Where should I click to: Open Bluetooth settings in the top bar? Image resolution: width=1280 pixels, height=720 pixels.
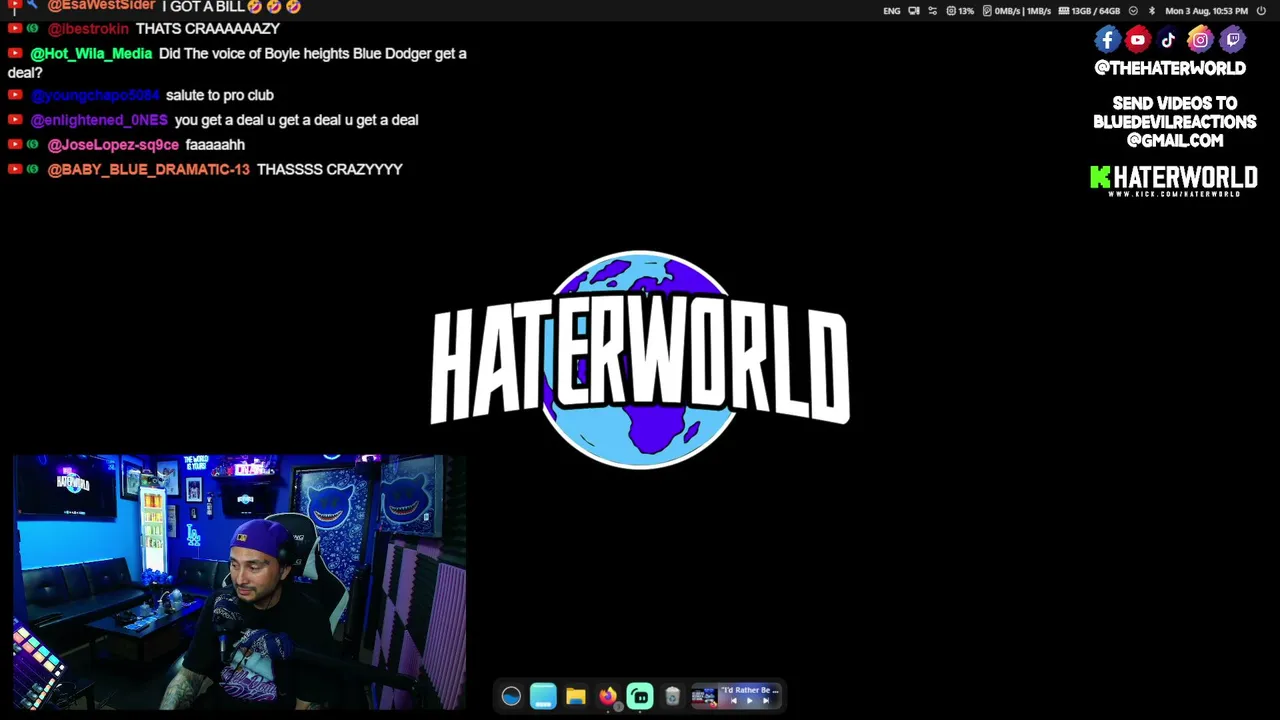coord(1151,11)
